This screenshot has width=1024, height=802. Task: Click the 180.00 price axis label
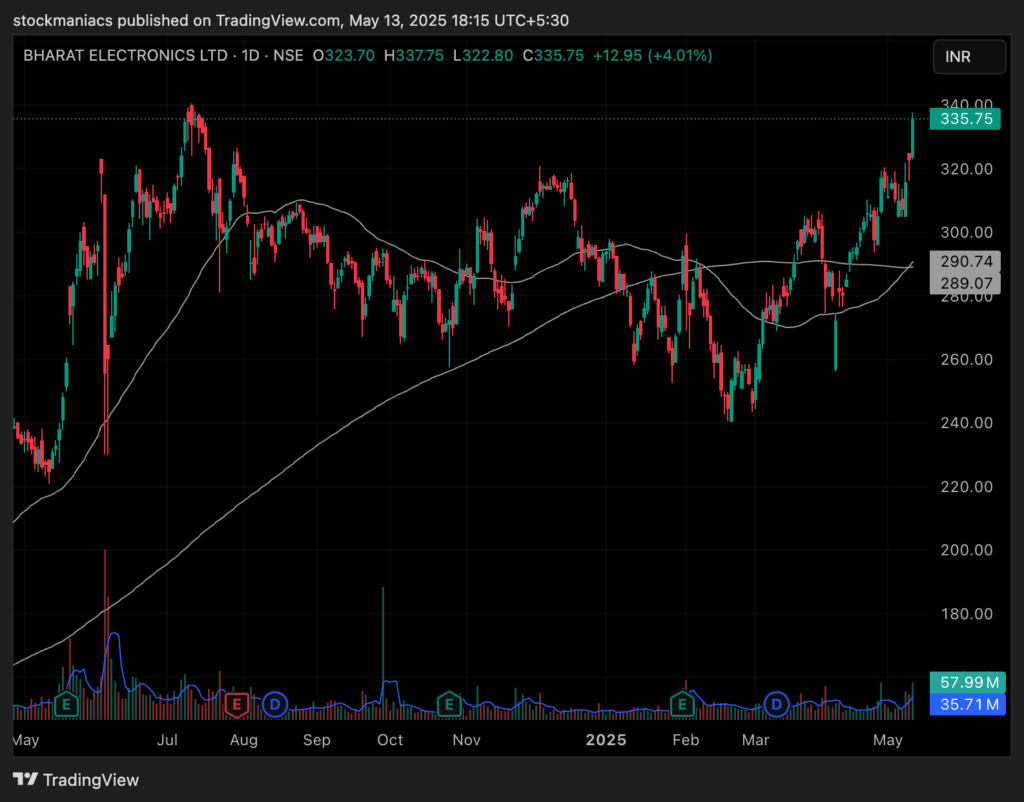point(967,614)
